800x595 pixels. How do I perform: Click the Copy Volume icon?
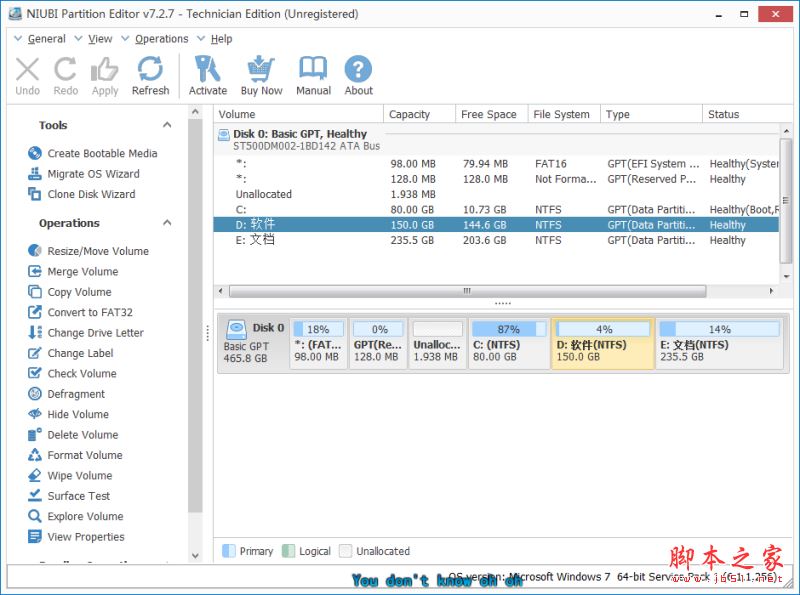pyautogui.click(x=35, y=291)
